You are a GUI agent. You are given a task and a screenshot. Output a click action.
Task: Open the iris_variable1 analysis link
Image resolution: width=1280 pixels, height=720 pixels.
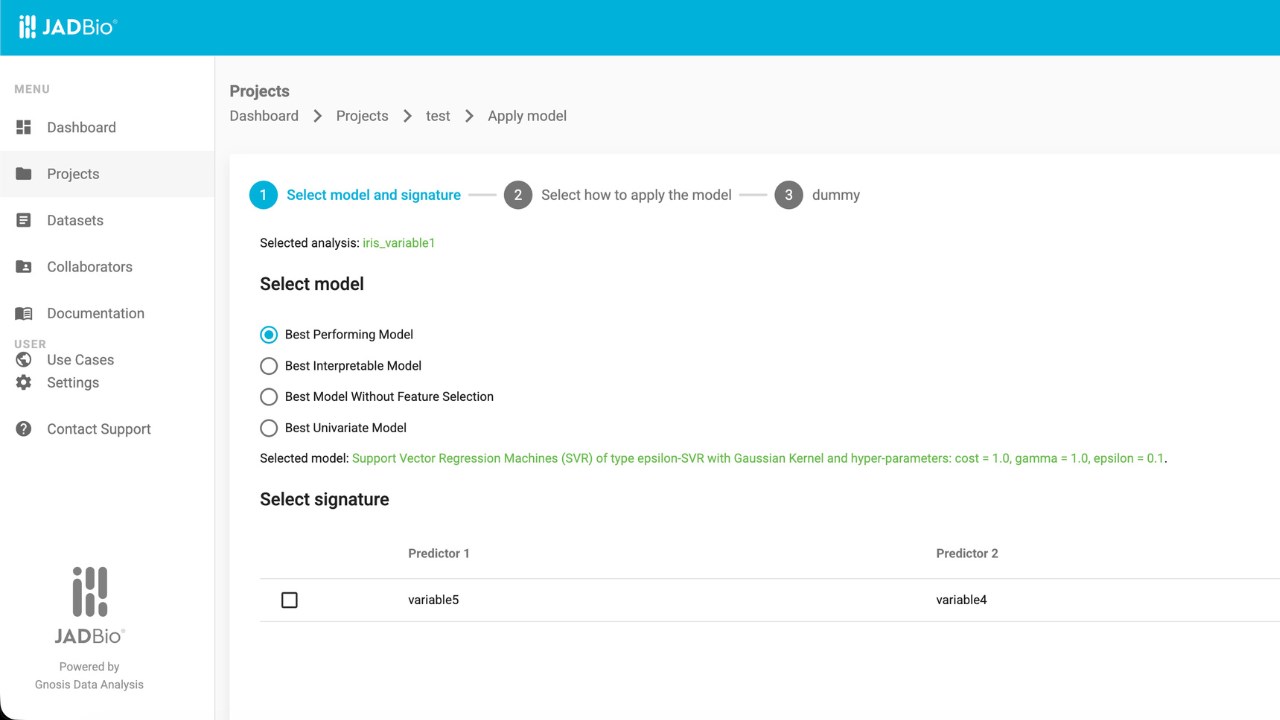(399, 243)
